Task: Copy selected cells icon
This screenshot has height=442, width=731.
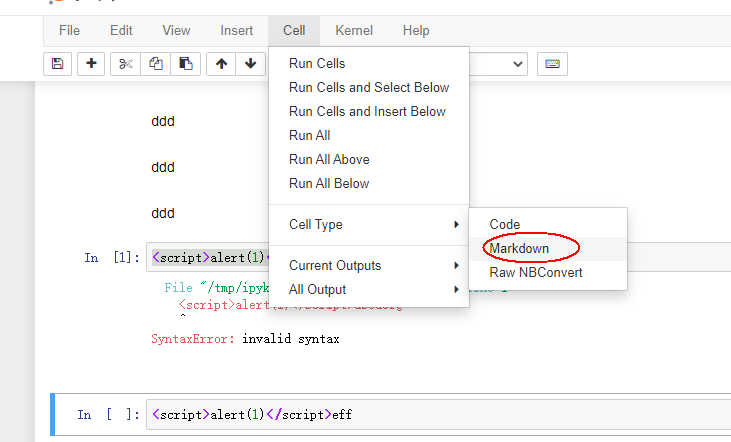Action: (156, 64)
